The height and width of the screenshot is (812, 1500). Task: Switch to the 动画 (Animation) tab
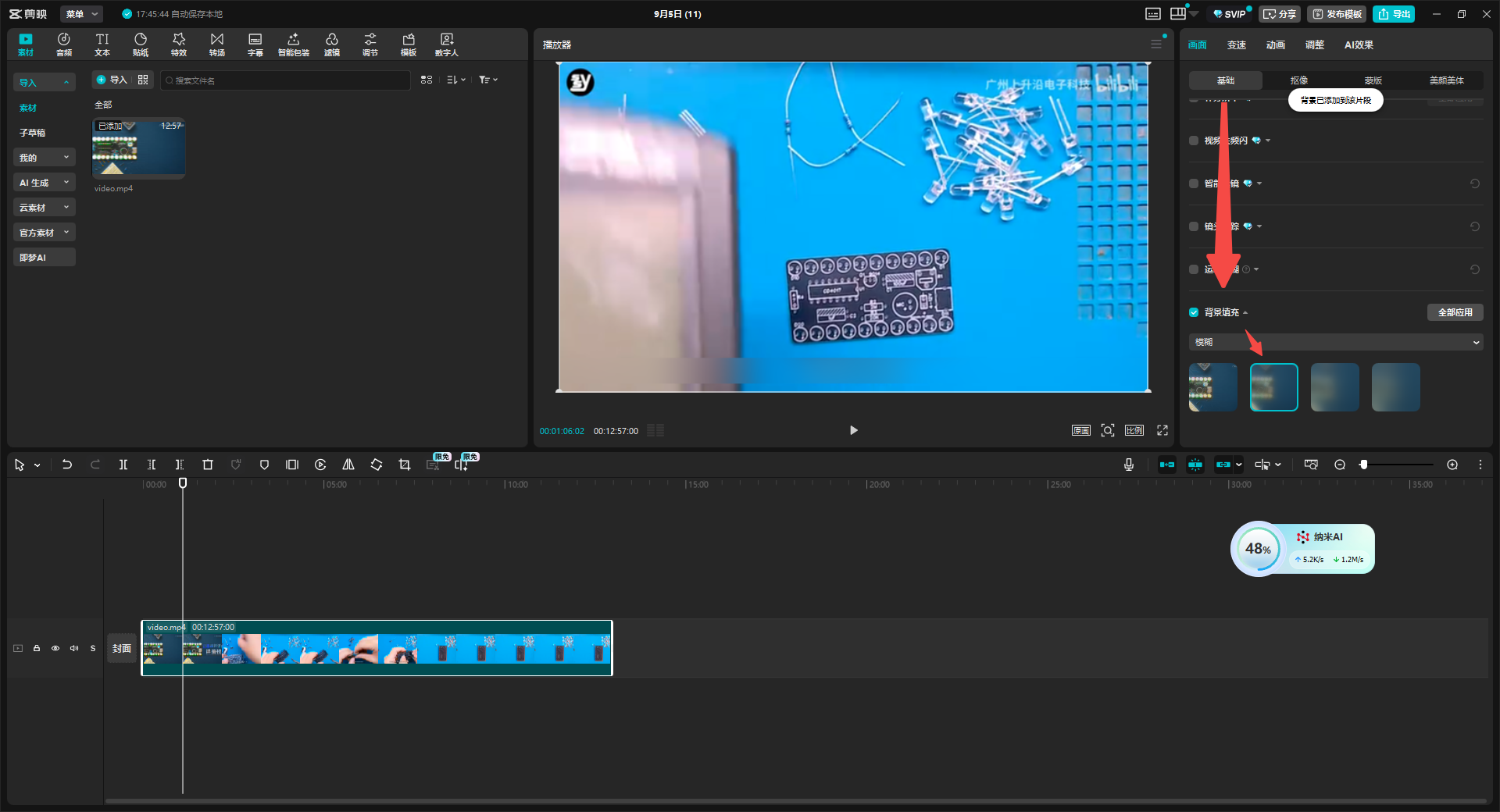tap(1276, 45)
